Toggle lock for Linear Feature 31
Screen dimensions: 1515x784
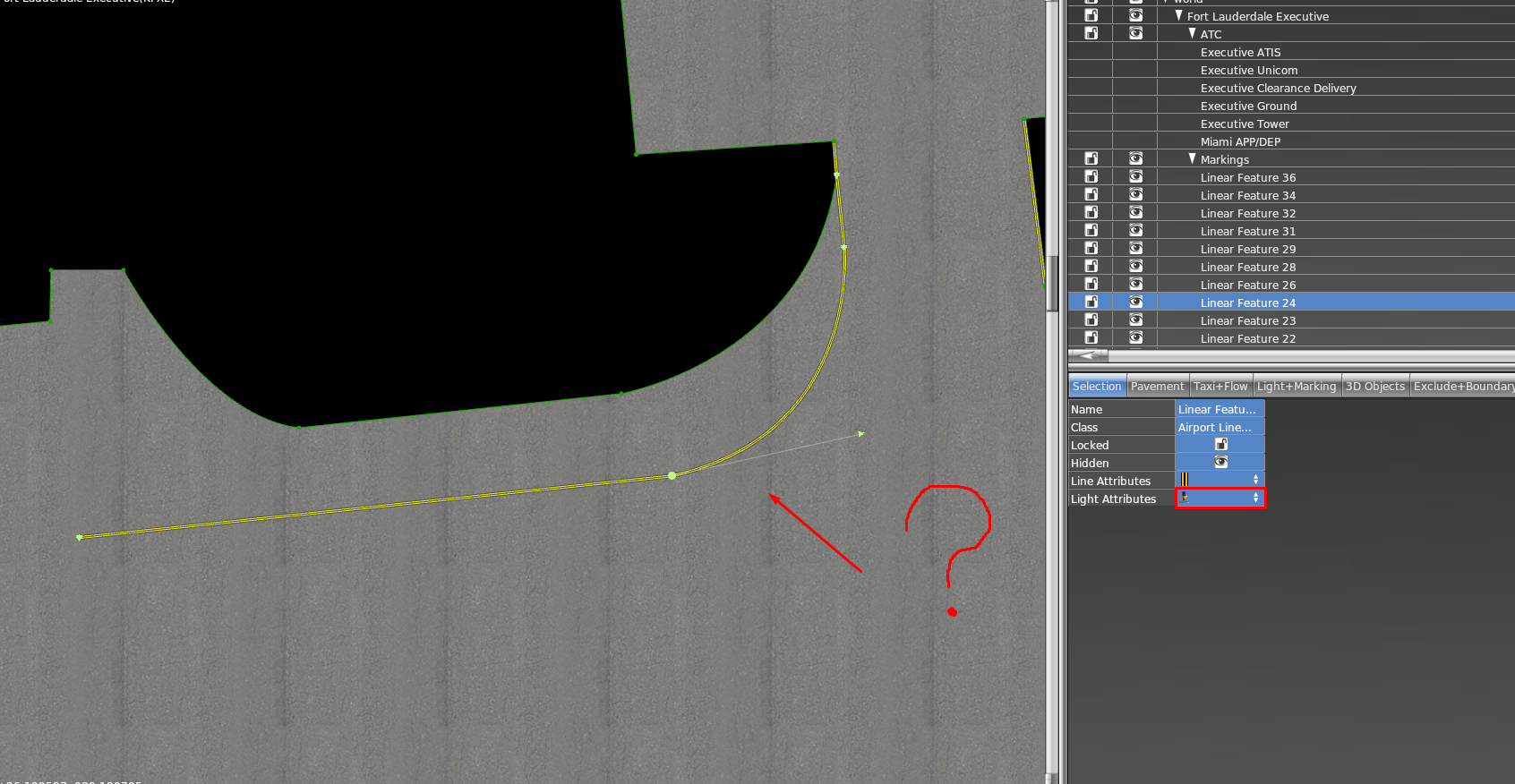point(1091,230)
